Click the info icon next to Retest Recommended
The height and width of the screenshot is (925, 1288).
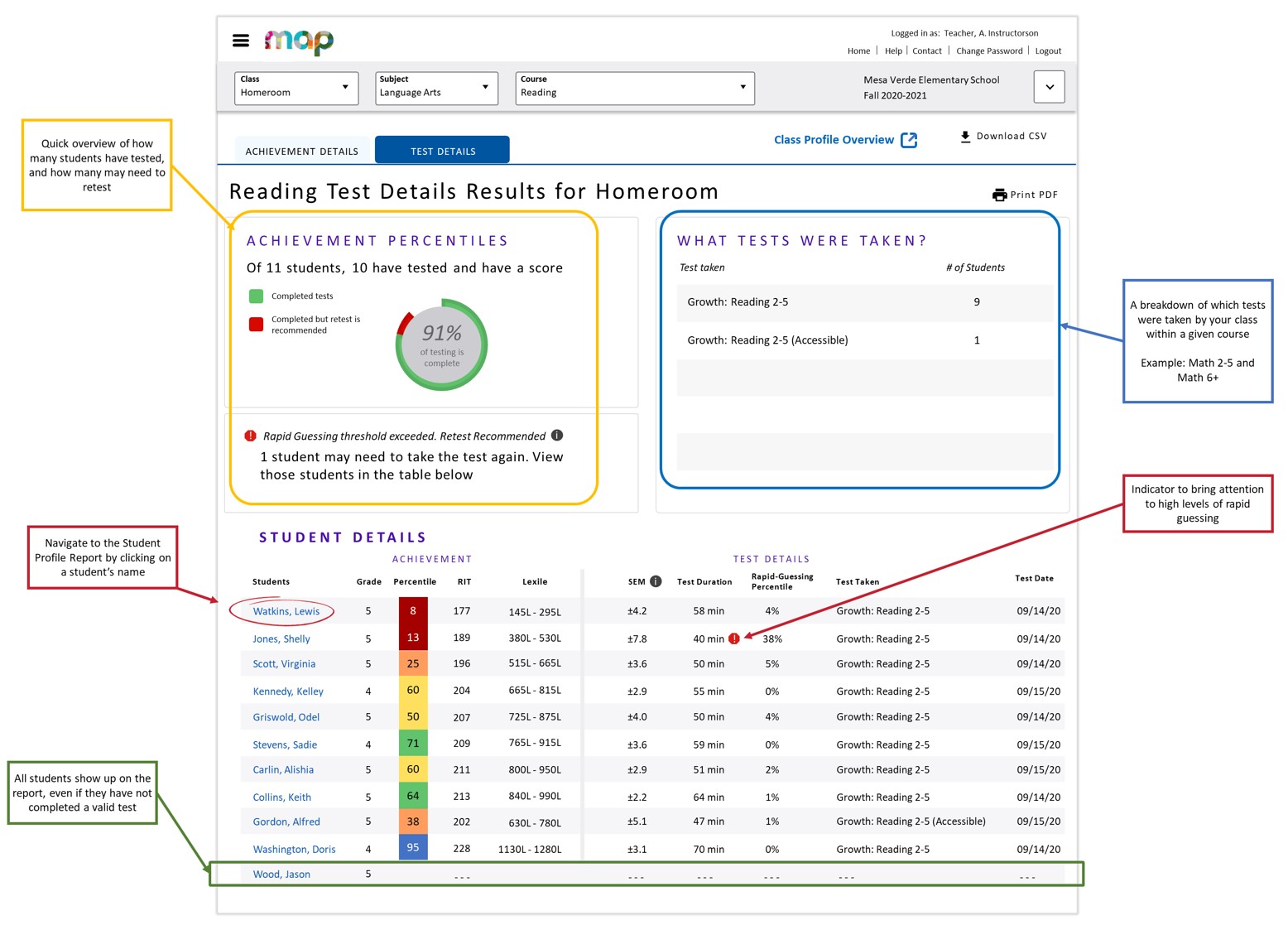(x=557, y=434)
